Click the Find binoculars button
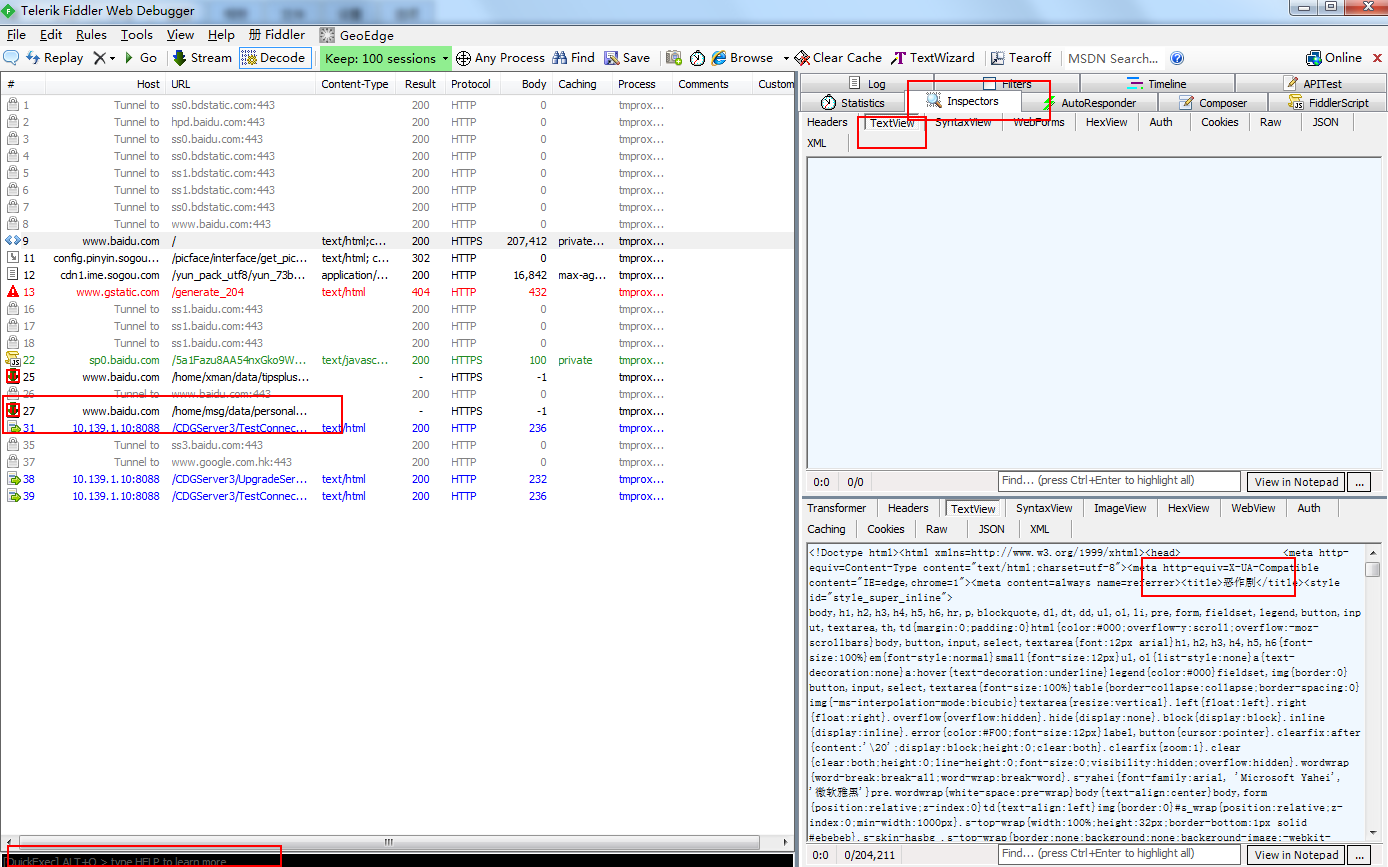 point(573,58)
